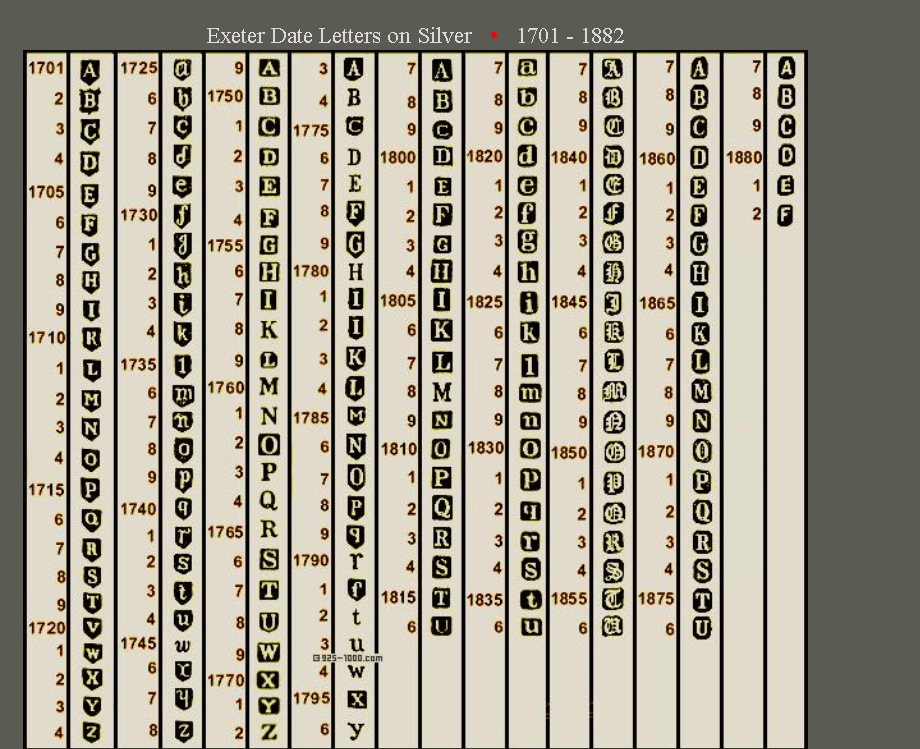This screenshot has width=920, height=749.
Task: Select the letter T mark beside 1815
Action: click(x=442, y=598)
